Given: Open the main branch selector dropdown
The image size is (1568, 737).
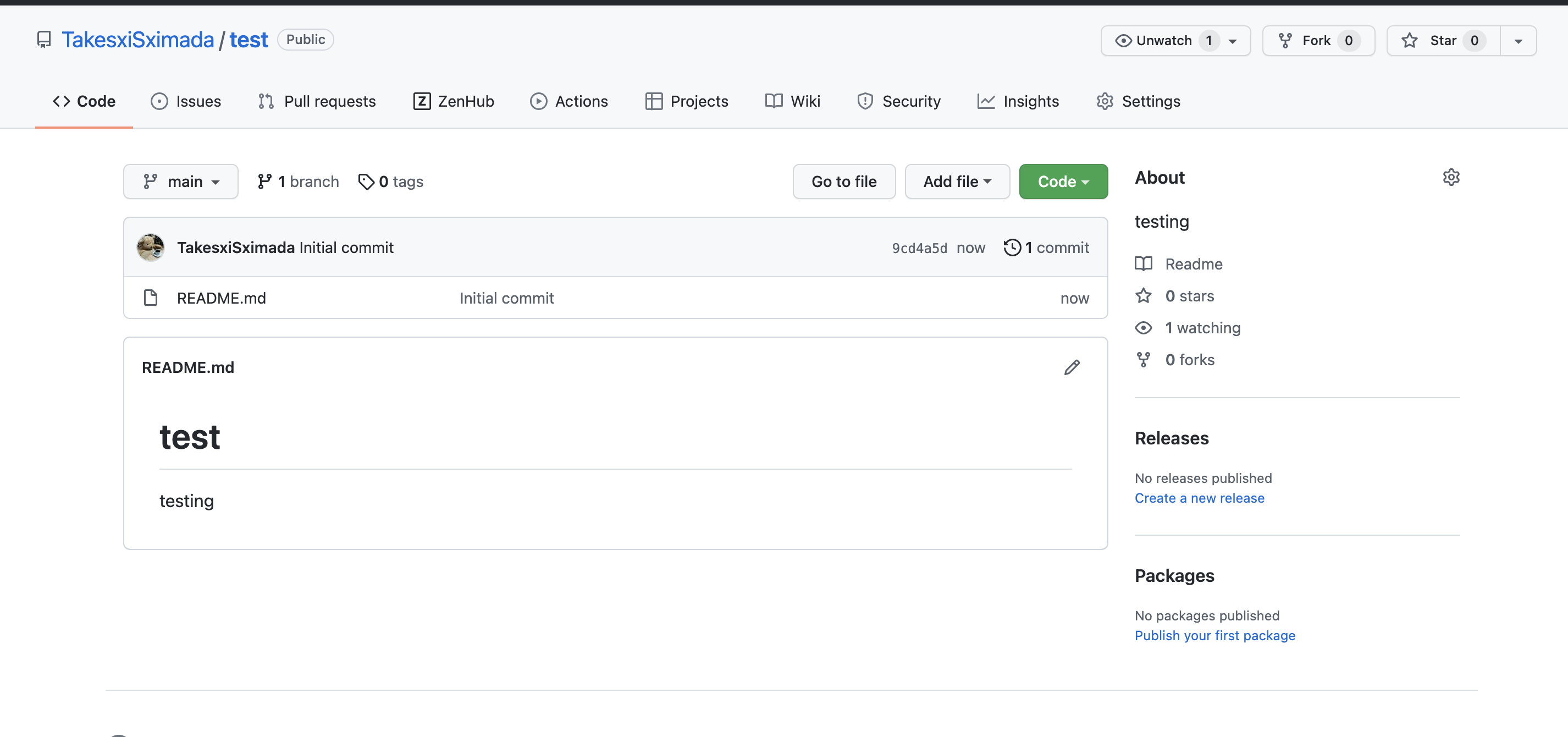Looking at the screenshot, I should [x=181, y=182].
